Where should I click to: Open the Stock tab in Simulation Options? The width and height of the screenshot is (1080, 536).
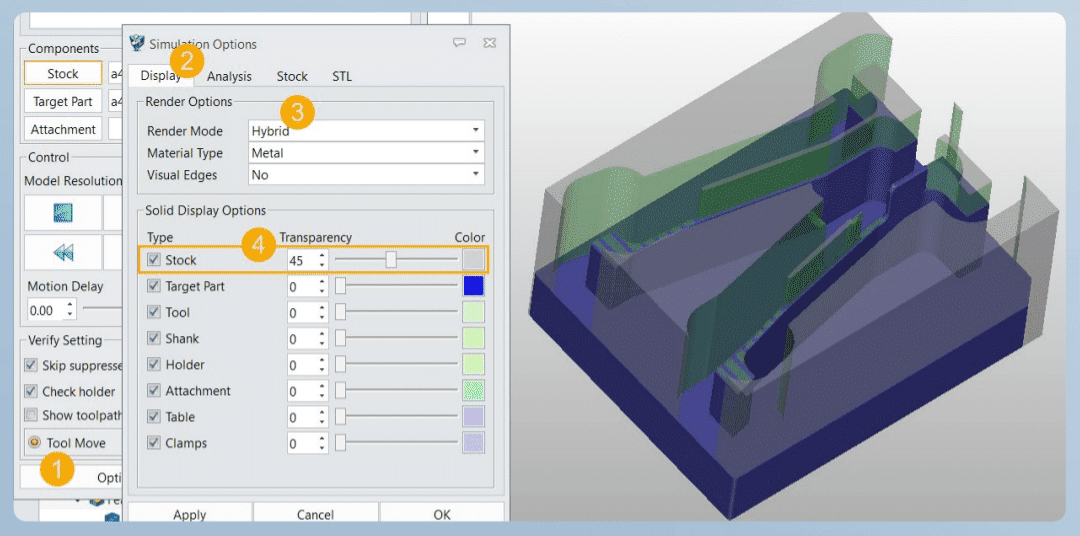pos(292,76)
